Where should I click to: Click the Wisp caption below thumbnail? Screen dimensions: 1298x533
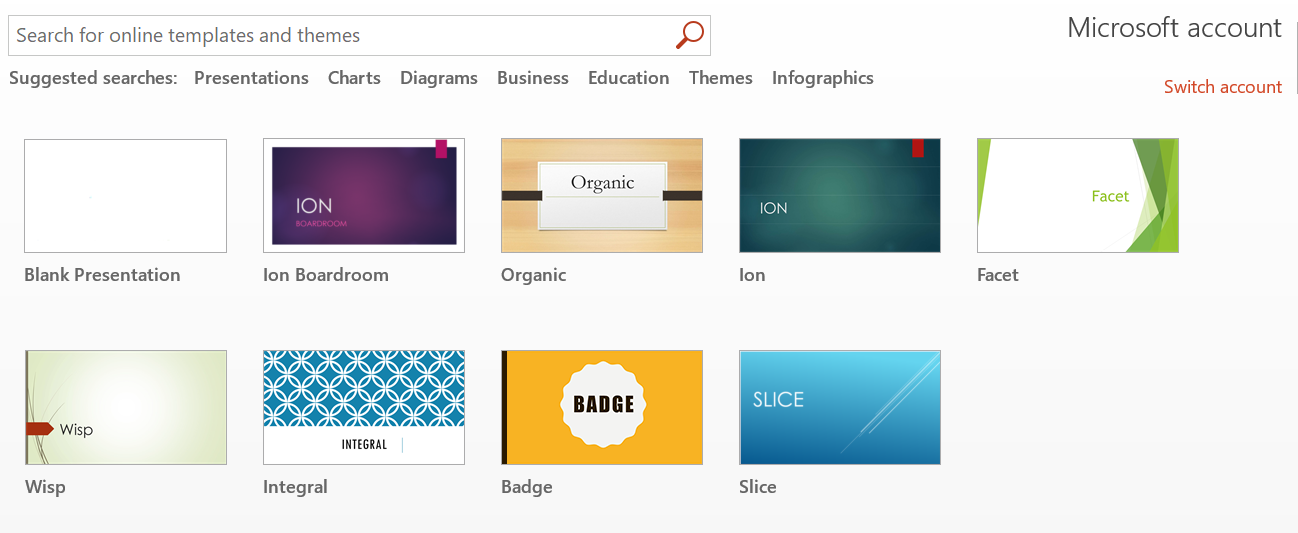coord(45,487)
